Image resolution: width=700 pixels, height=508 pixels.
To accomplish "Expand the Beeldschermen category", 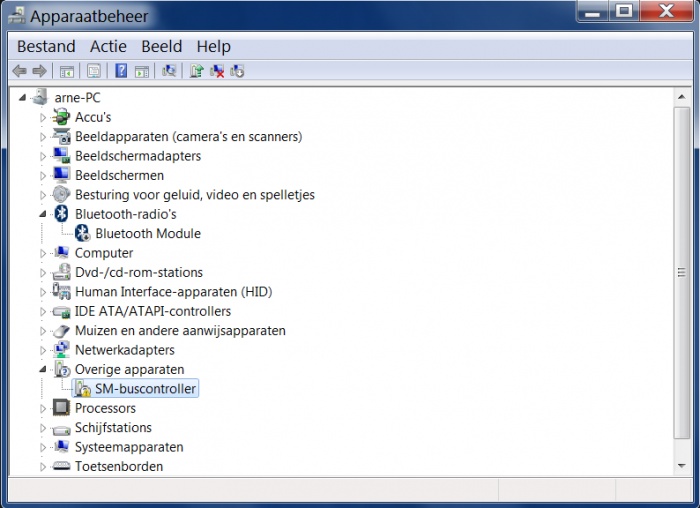I will [x=43, y=175].
